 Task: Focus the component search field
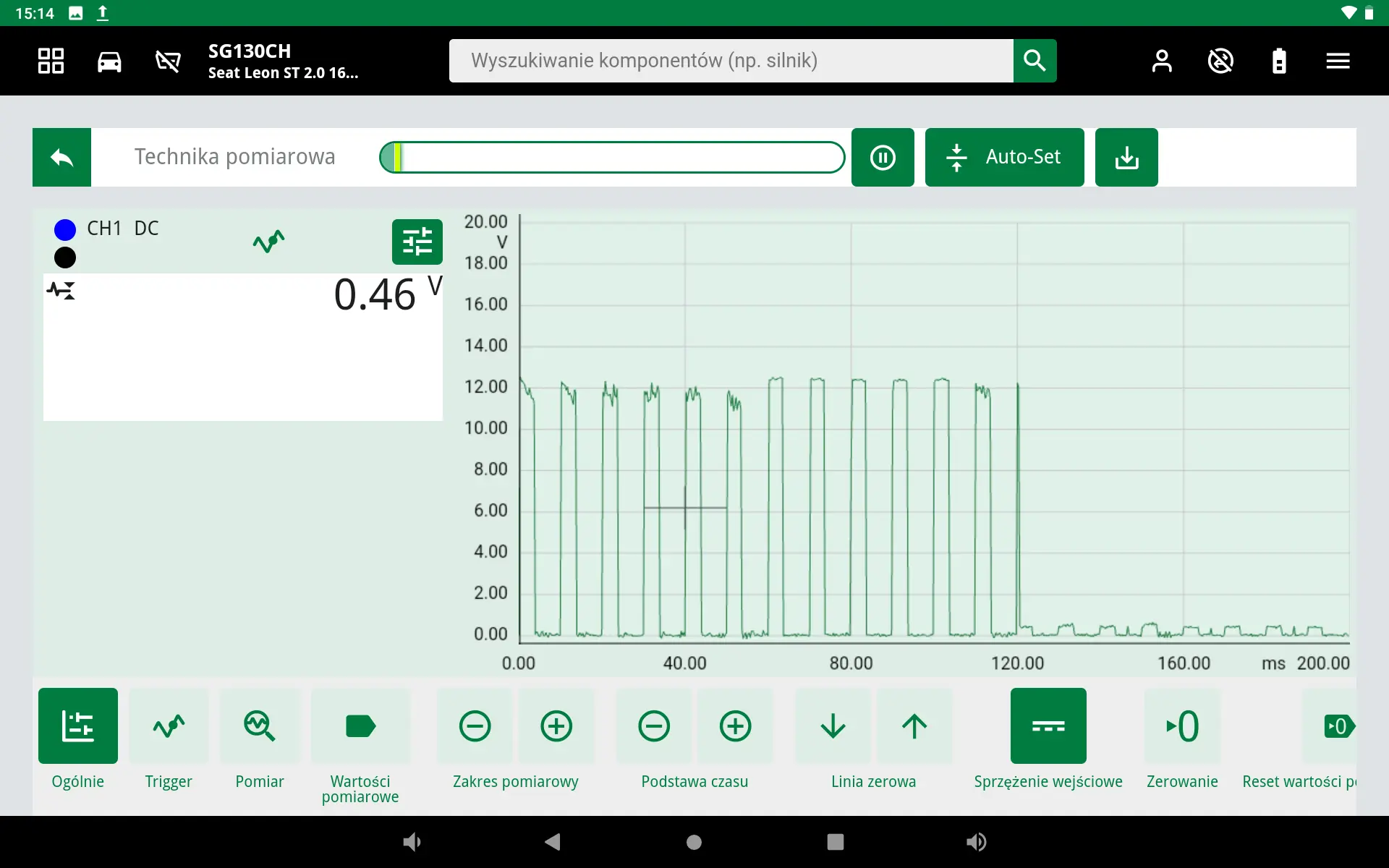click(731, 61)
